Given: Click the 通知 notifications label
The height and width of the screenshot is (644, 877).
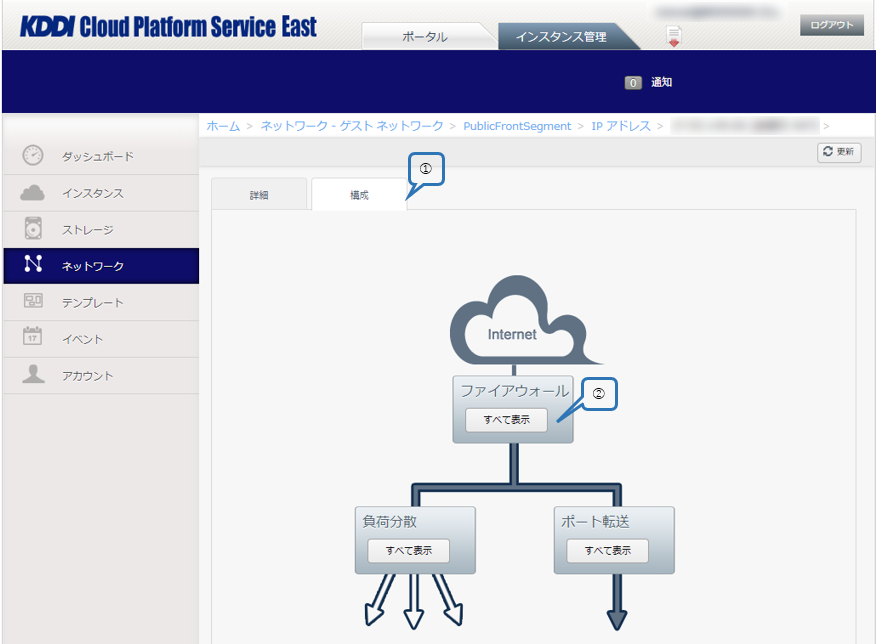Looking at the screenshot, I should point(661,82).
